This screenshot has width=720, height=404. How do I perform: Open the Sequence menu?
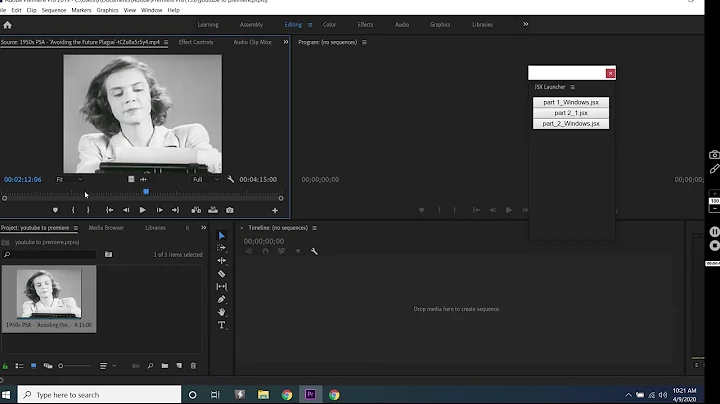[54, 10]
